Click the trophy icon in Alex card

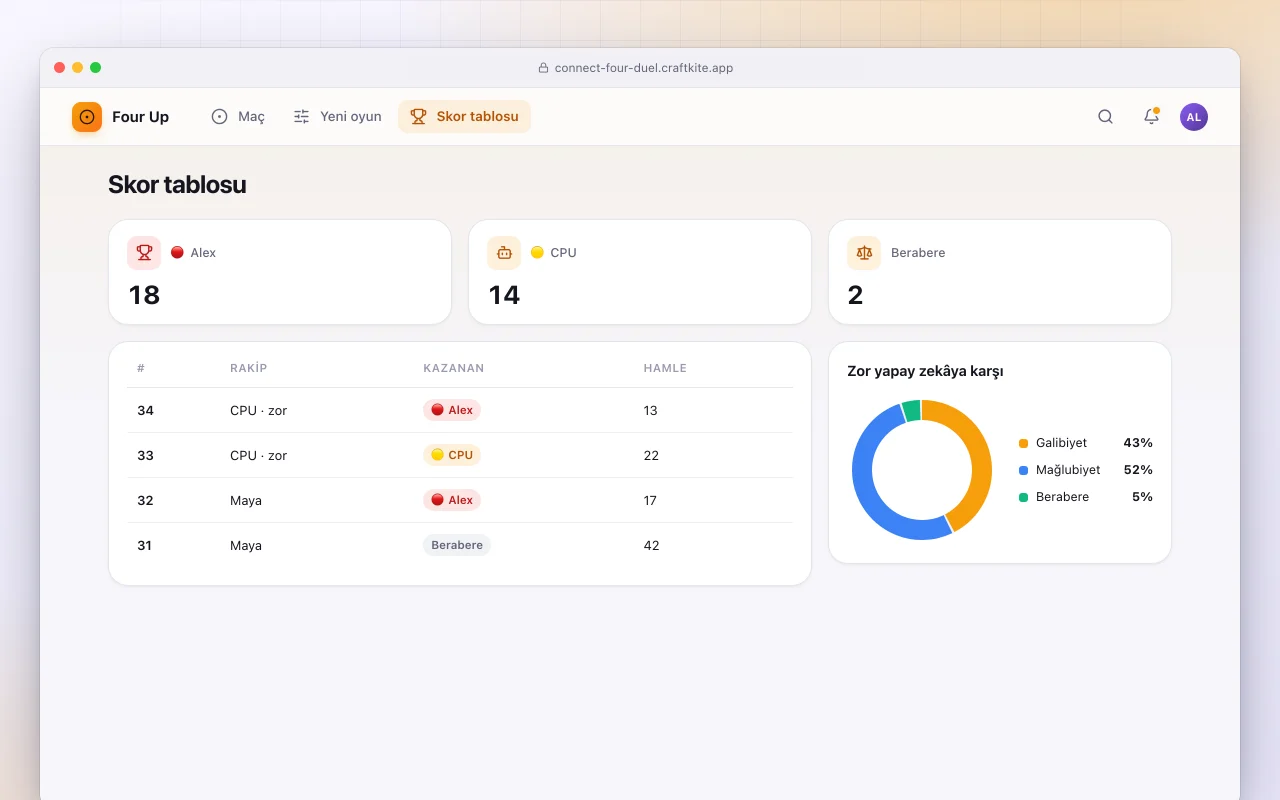[144, 253]
